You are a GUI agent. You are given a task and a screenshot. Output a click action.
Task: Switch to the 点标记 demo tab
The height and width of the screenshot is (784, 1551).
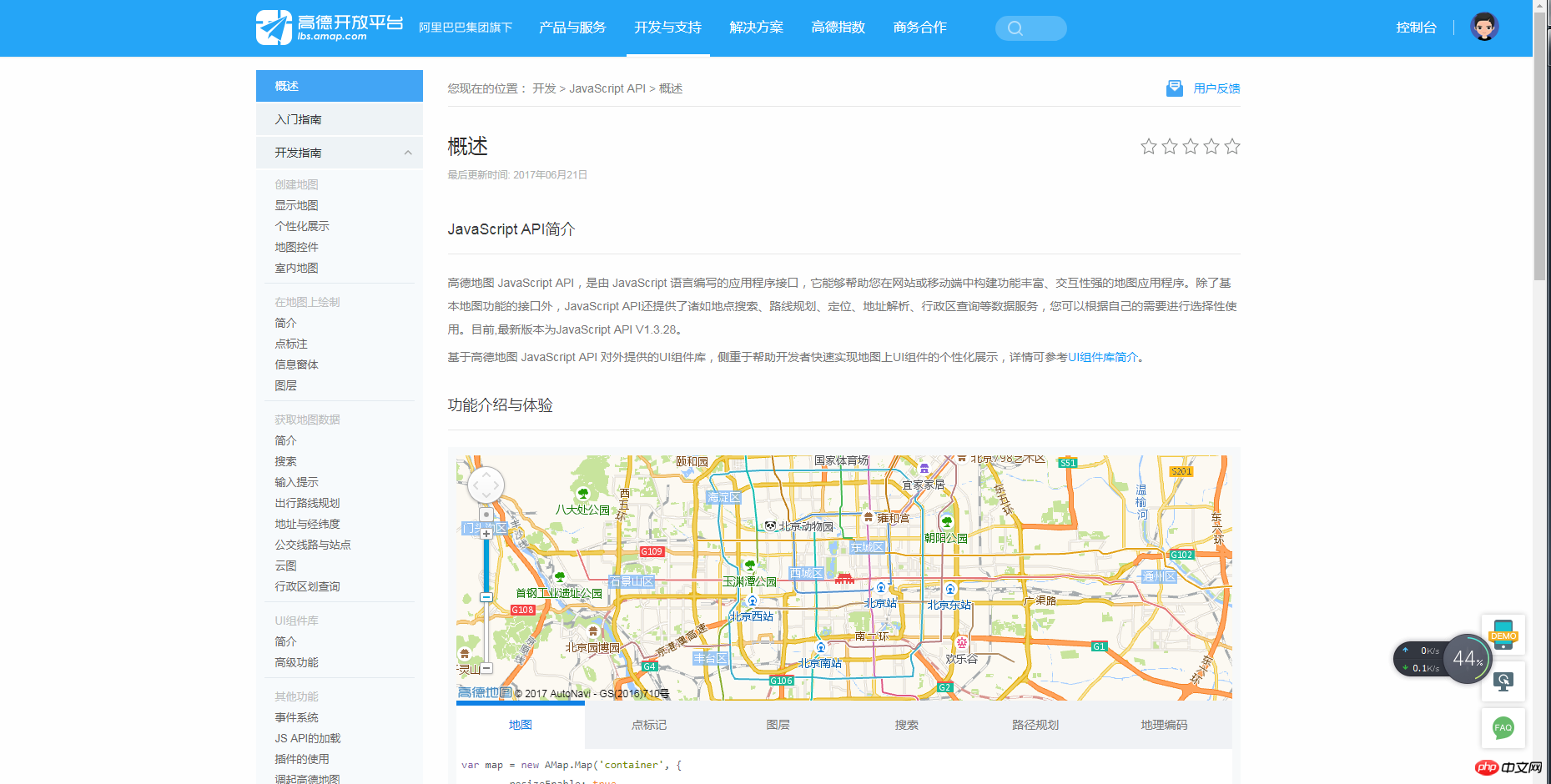click(x=649, y=725)
